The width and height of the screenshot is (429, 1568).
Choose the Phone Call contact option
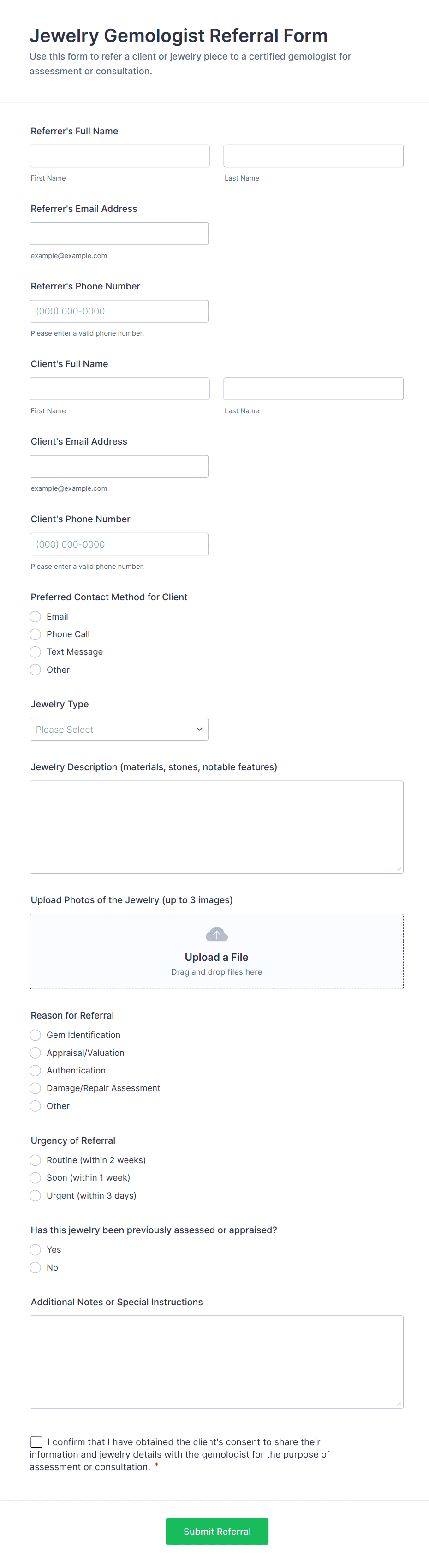coord(36,634)
